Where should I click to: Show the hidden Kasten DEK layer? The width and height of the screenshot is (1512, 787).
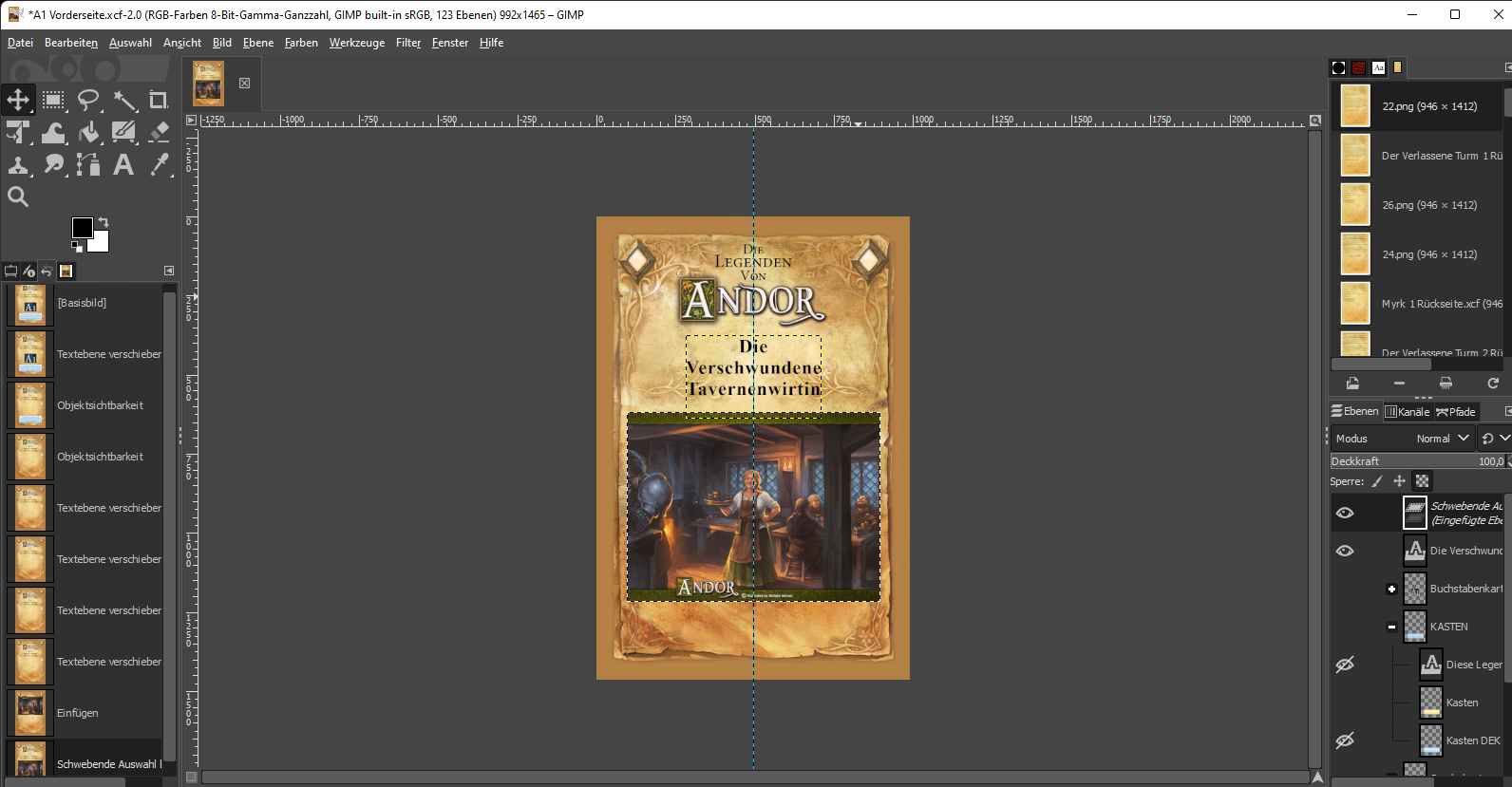point(1345,740)
